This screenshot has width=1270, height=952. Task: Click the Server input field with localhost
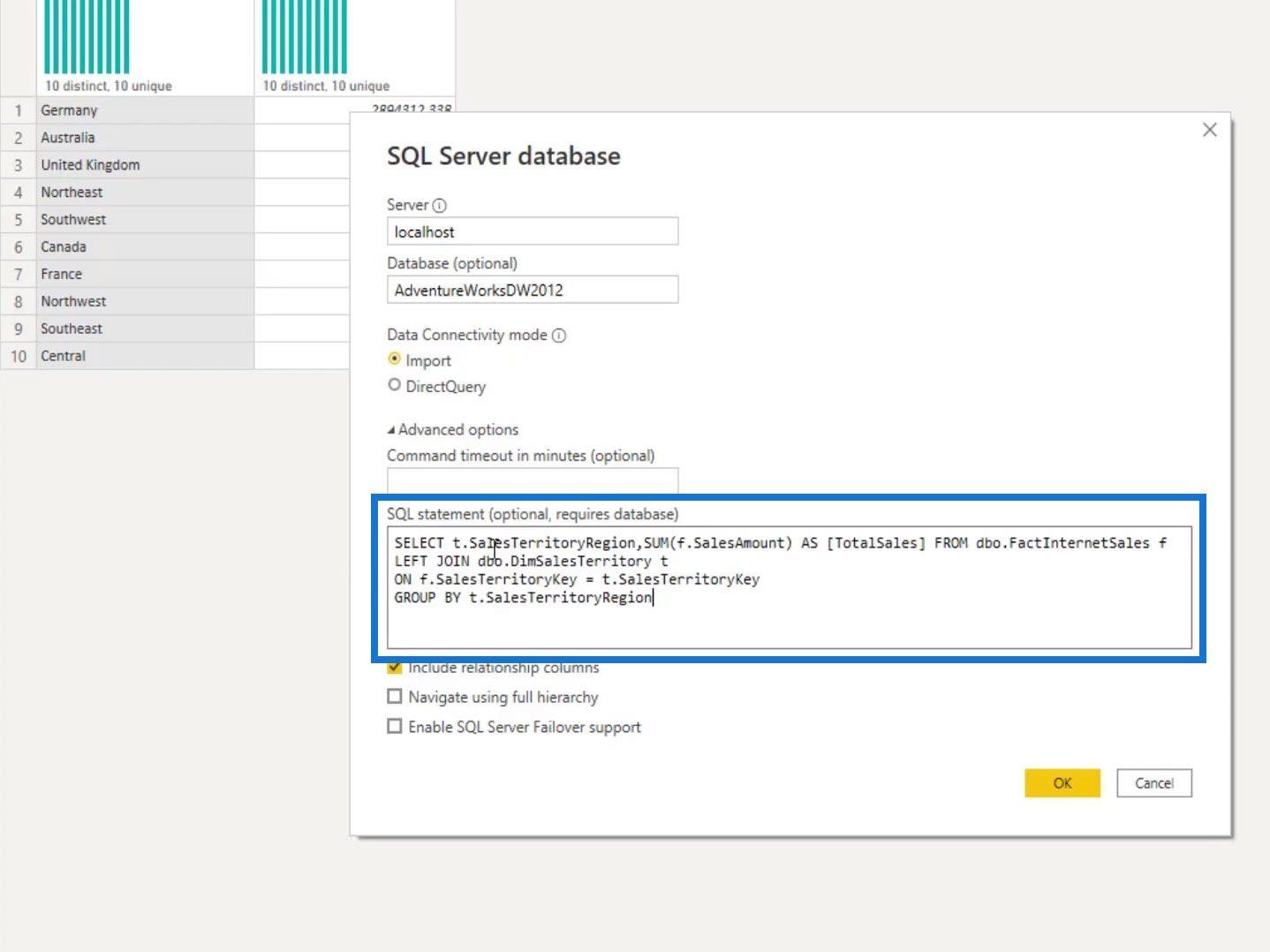(533, 231)
